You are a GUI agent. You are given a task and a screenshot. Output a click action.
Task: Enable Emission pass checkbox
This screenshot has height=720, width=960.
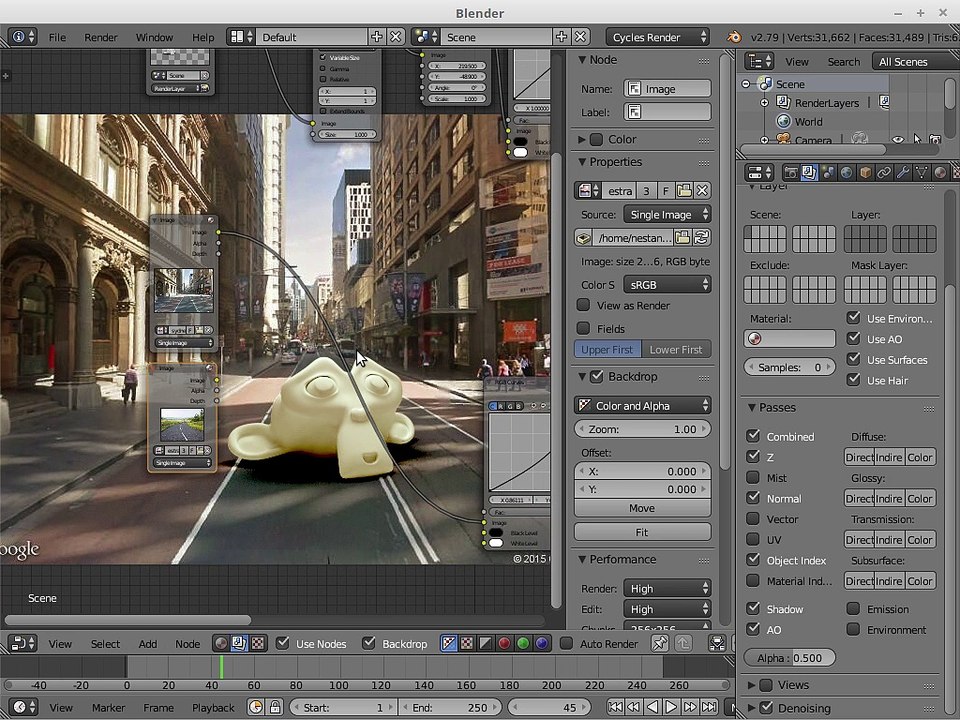coord(853,609)
